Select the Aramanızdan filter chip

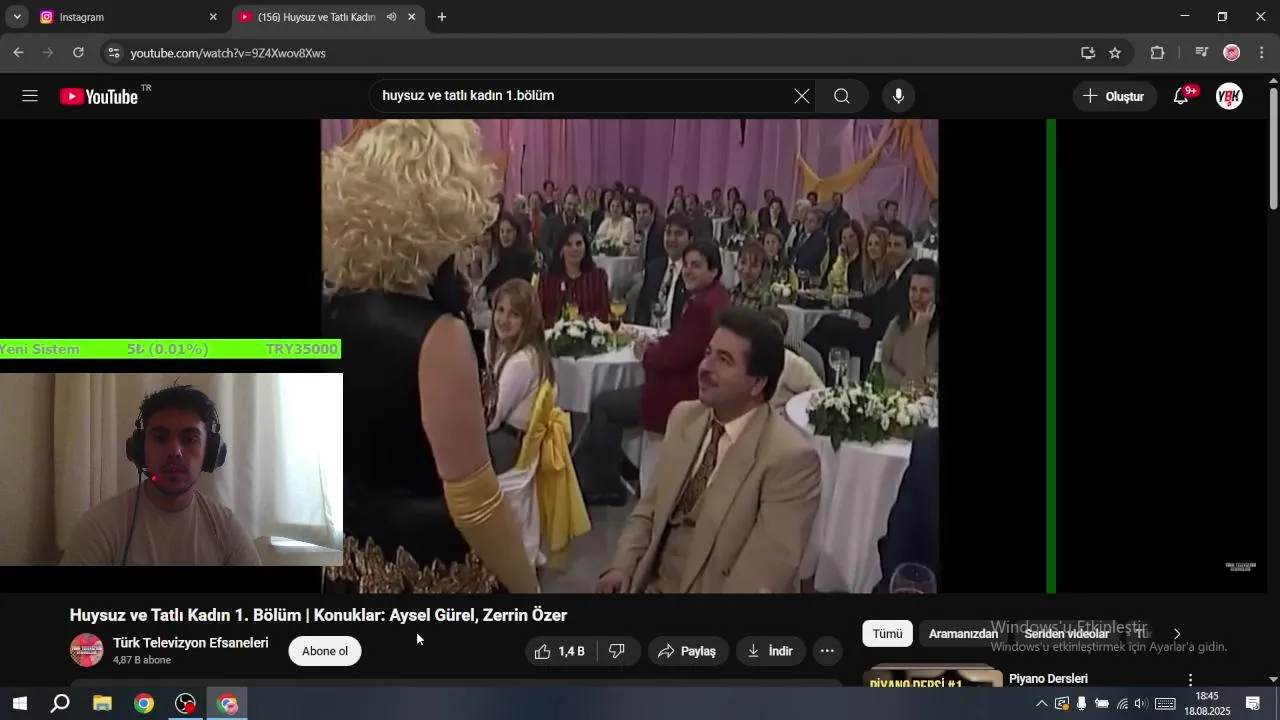(963, 634)
